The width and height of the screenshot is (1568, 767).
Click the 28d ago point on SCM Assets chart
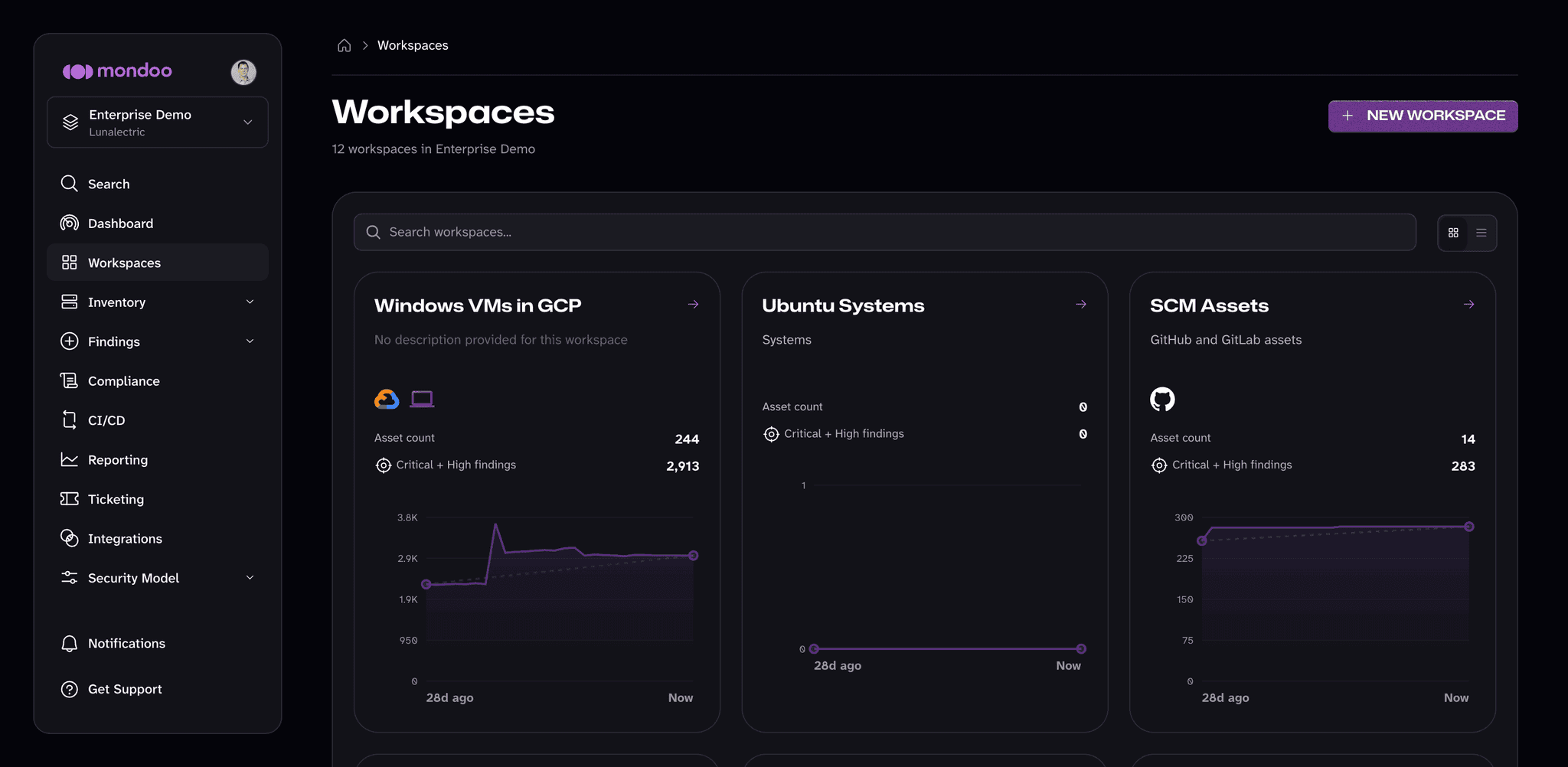[x=1202, y=540]
